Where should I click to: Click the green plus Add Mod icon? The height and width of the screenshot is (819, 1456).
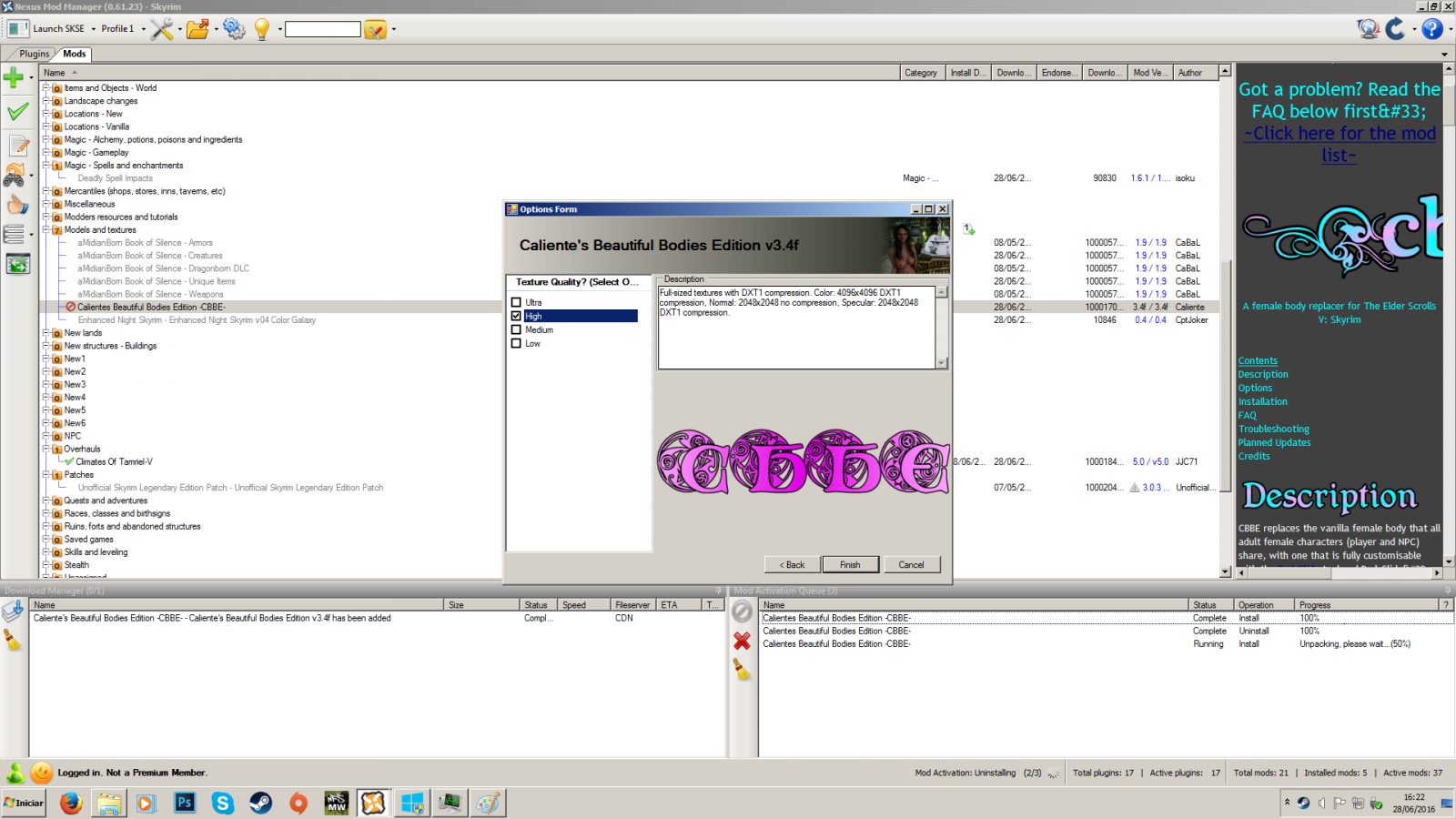pyautogui.click(x=14, y=78)
